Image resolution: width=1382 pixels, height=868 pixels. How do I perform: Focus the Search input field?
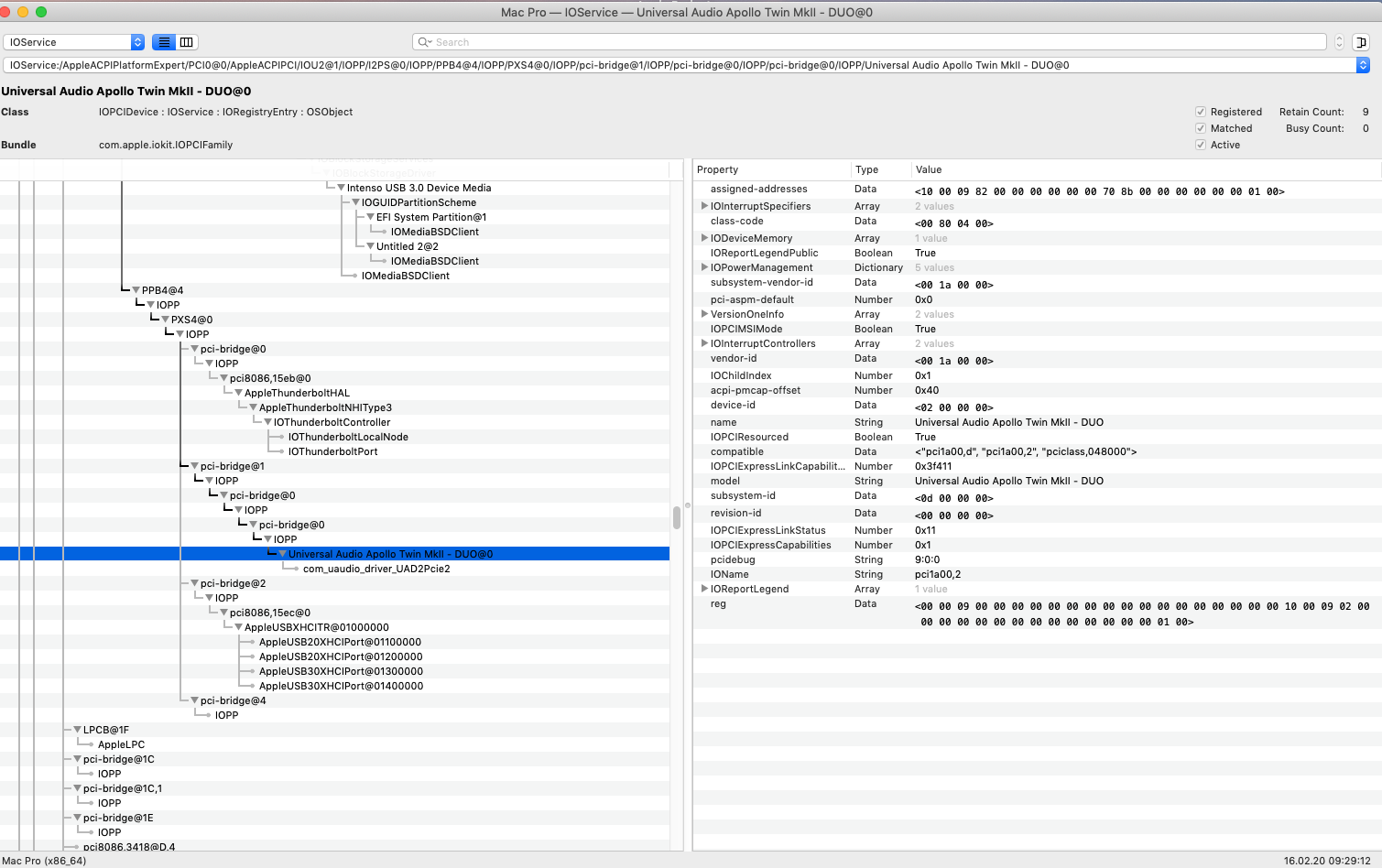click(869, 42)
